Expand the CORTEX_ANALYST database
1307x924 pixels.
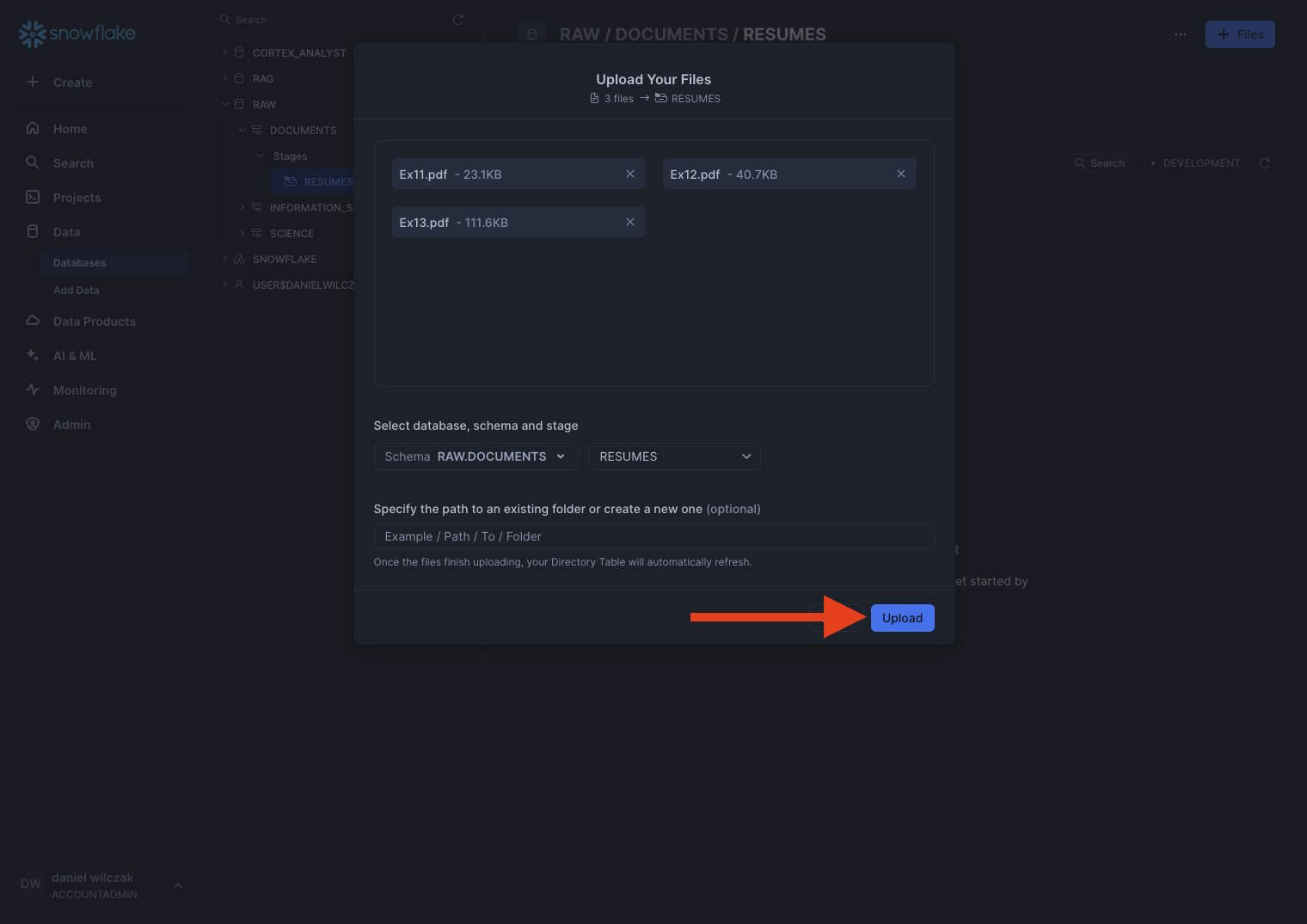225,53
